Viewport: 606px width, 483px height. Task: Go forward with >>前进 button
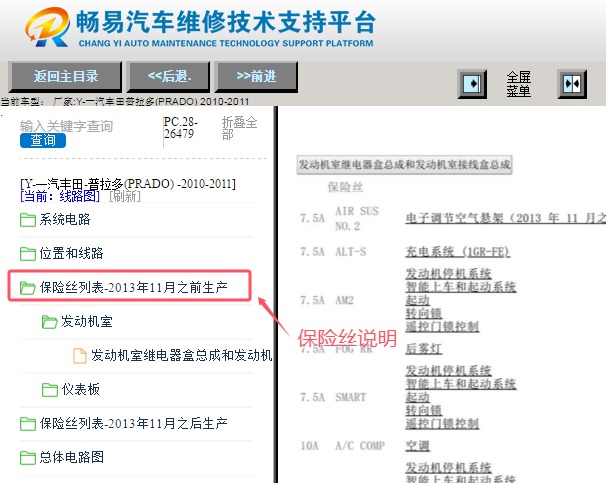[x=256, y=77]
